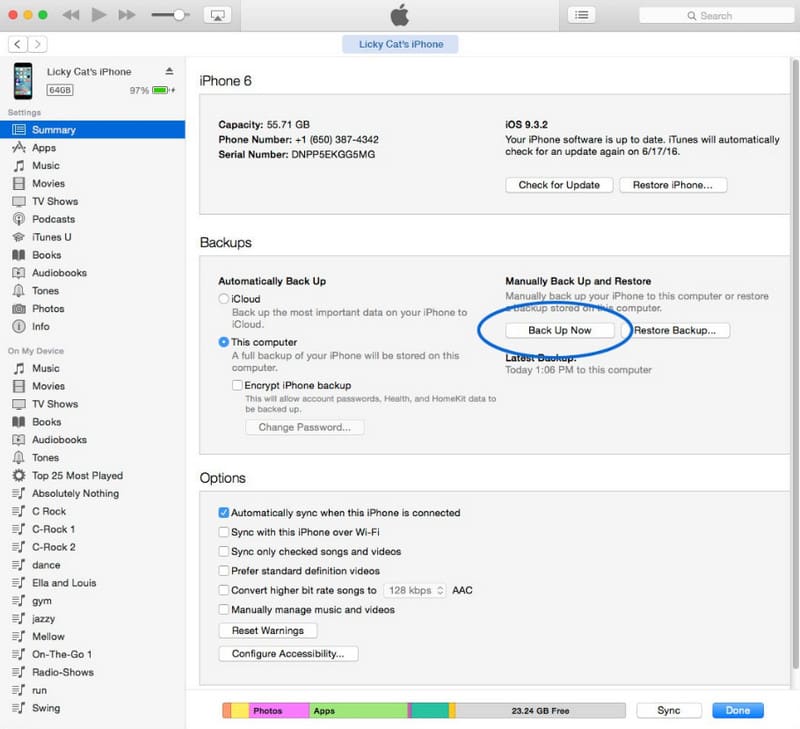Click the play button in toolbar
800x729 pixels.
click(99, 15)
